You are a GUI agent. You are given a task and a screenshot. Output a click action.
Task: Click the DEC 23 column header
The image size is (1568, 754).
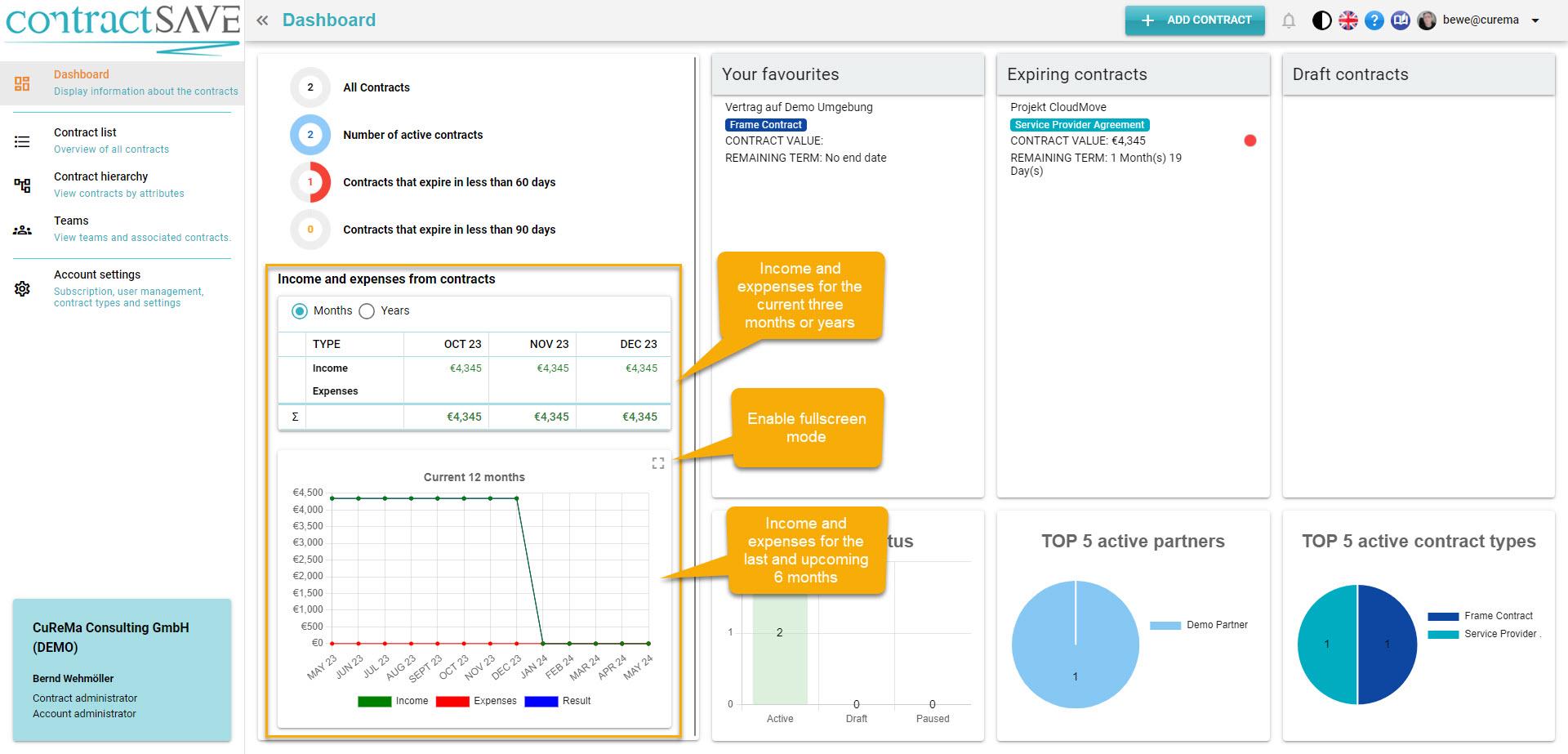pos(639,344)
